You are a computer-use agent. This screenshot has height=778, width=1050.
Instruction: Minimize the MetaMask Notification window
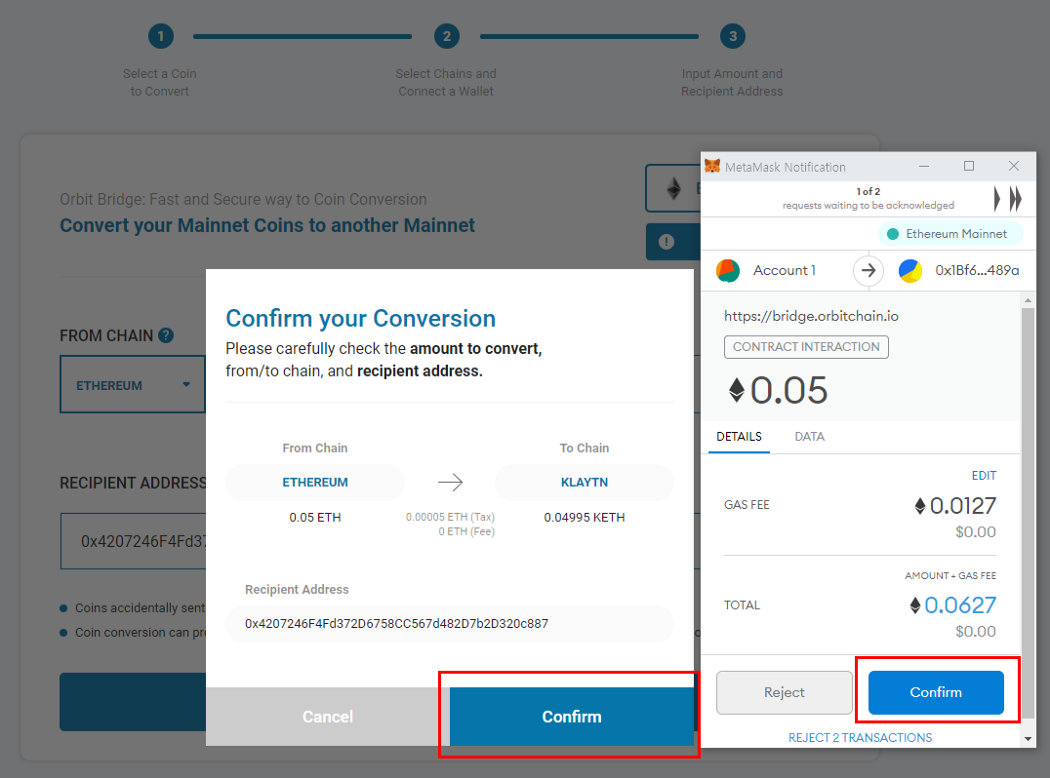pyautogui.click(x=924, y=166)
